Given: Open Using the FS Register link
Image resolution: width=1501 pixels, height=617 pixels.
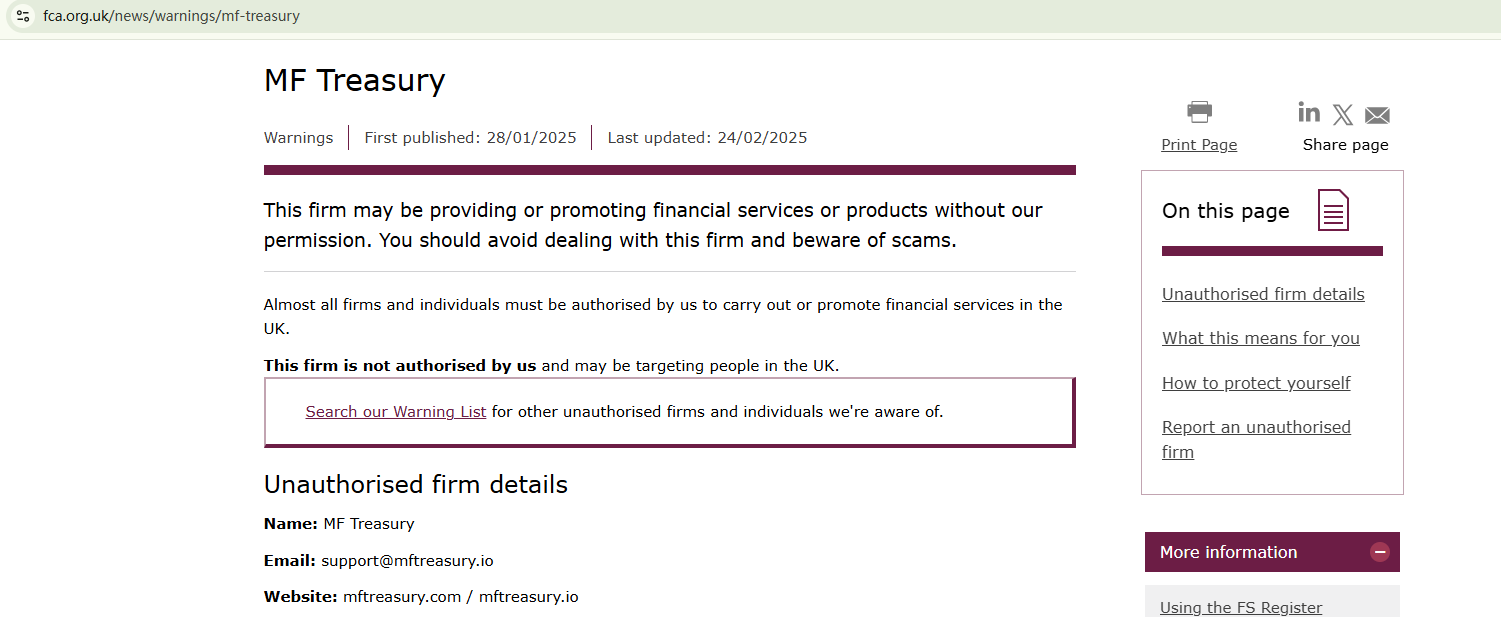Looking at the screenshot, I should pos(1241,607).
